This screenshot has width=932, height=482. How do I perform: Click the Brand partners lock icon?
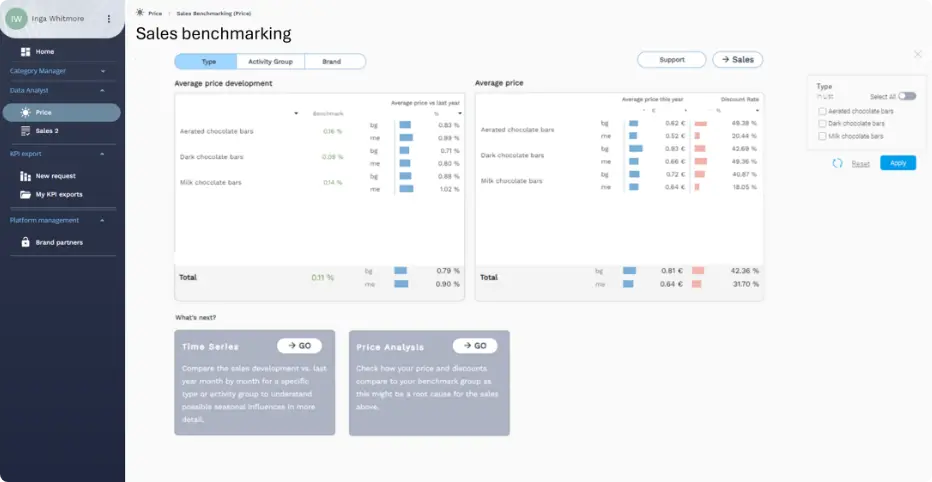pyautogui.click(x=25, y=242)
